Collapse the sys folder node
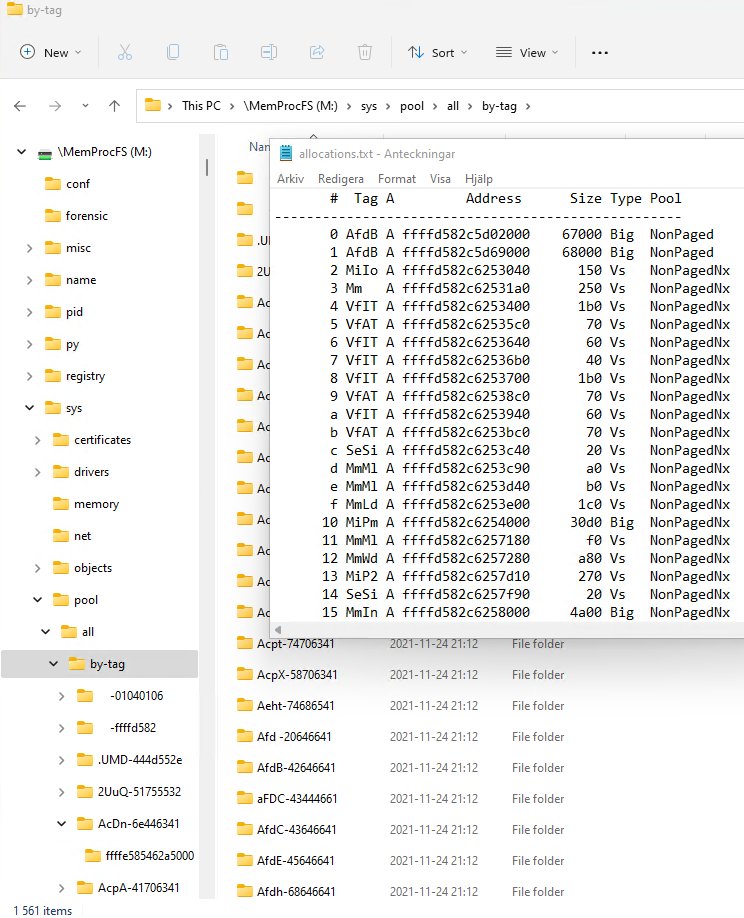 29,408
